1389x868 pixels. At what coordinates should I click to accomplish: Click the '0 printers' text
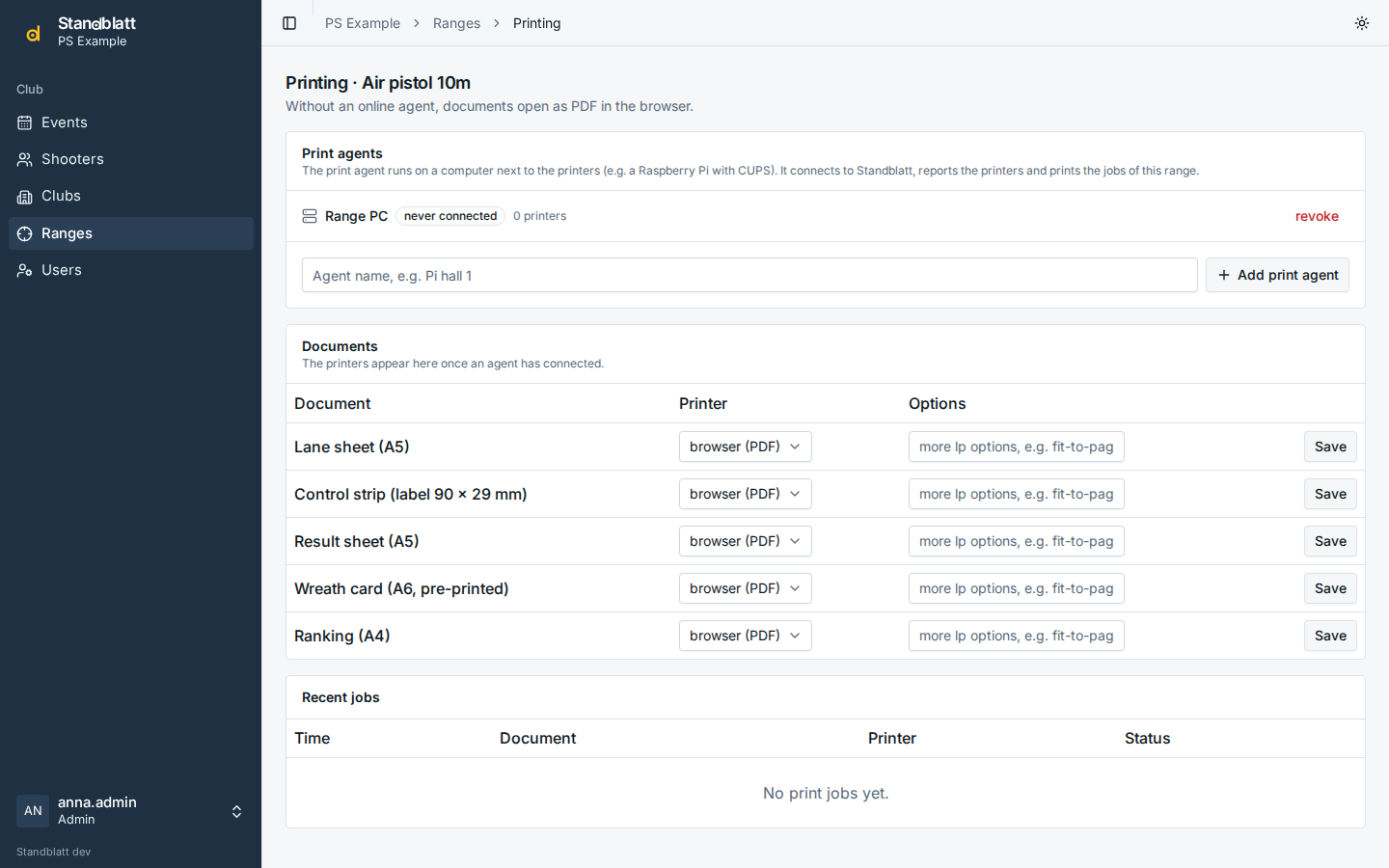tap(539, 216)
